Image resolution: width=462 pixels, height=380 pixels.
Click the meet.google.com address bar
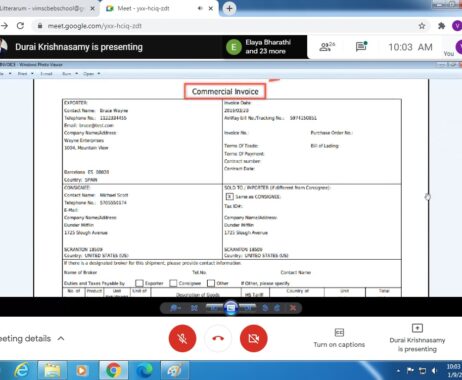pyautogui.click(x=227, y=26)
